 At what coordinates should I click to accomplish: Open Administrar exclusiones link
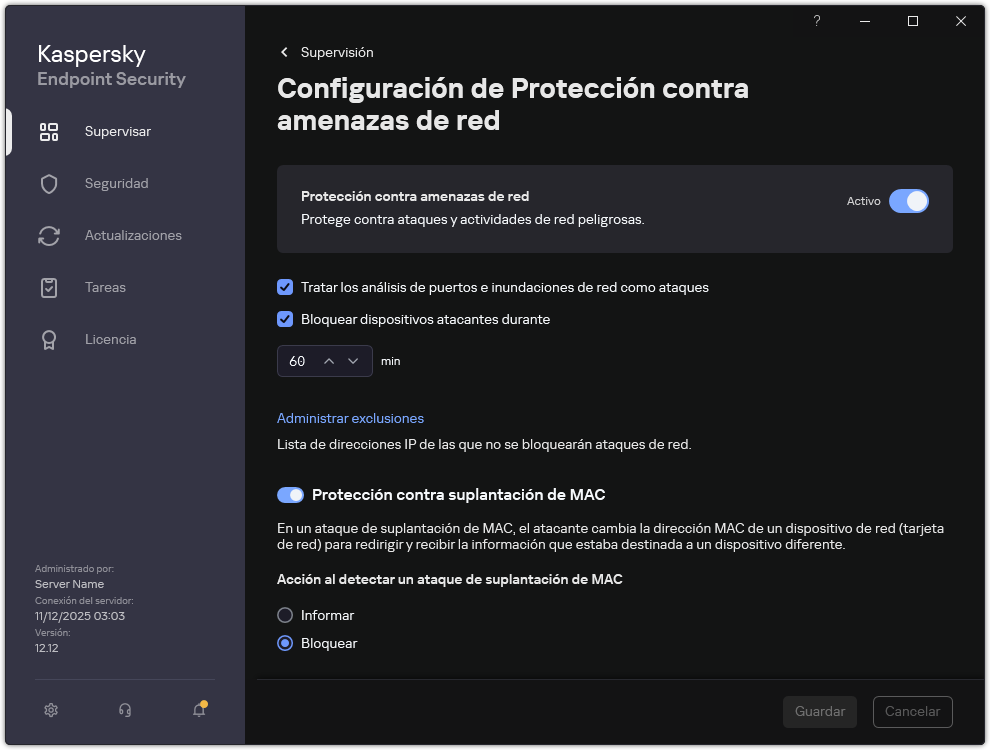[350, 418]
